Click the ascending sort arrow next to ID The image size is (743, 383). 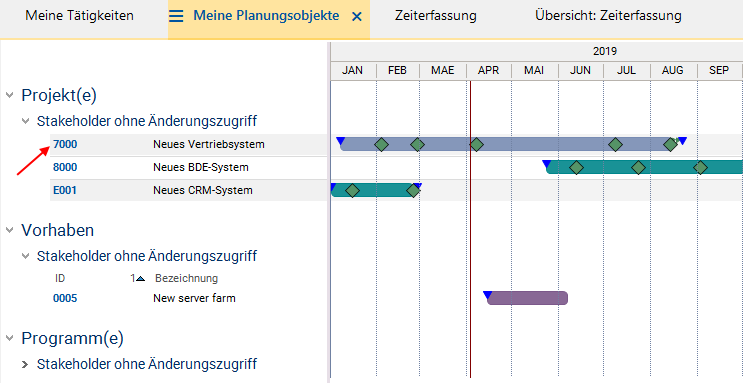[x=140, y=279]
